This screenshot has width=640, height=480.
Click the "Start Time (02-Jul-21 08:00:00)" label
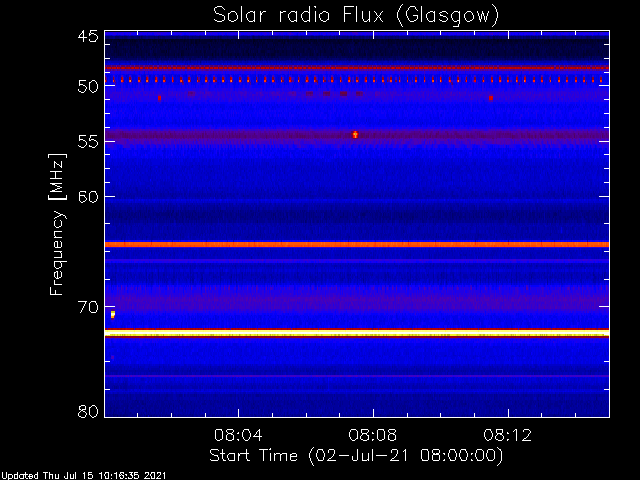click(x=356, y=456)
